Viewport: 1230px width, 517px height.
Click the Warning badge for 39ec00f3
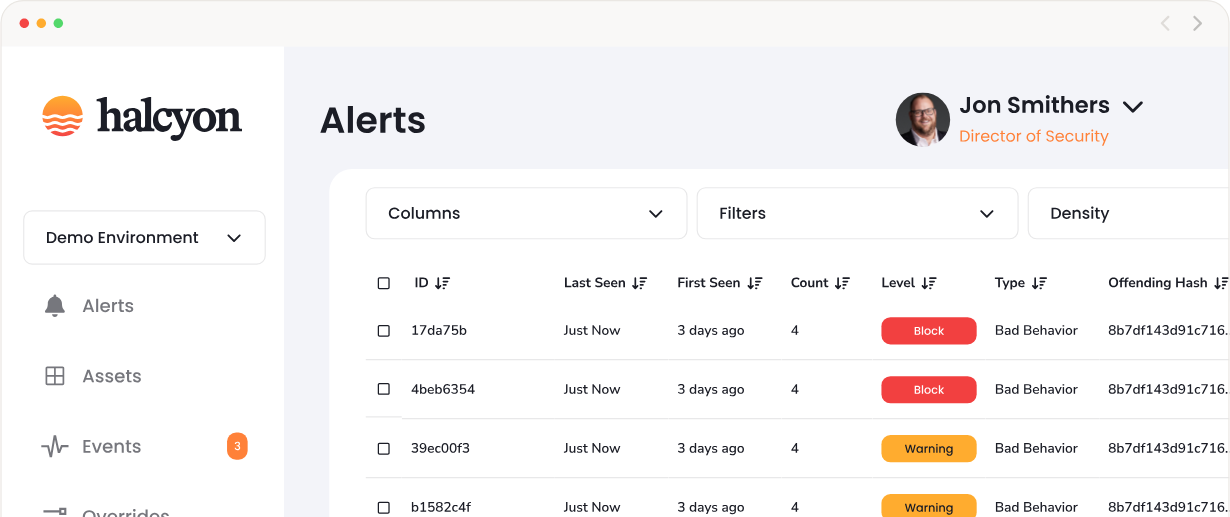[x=928, y=449]
